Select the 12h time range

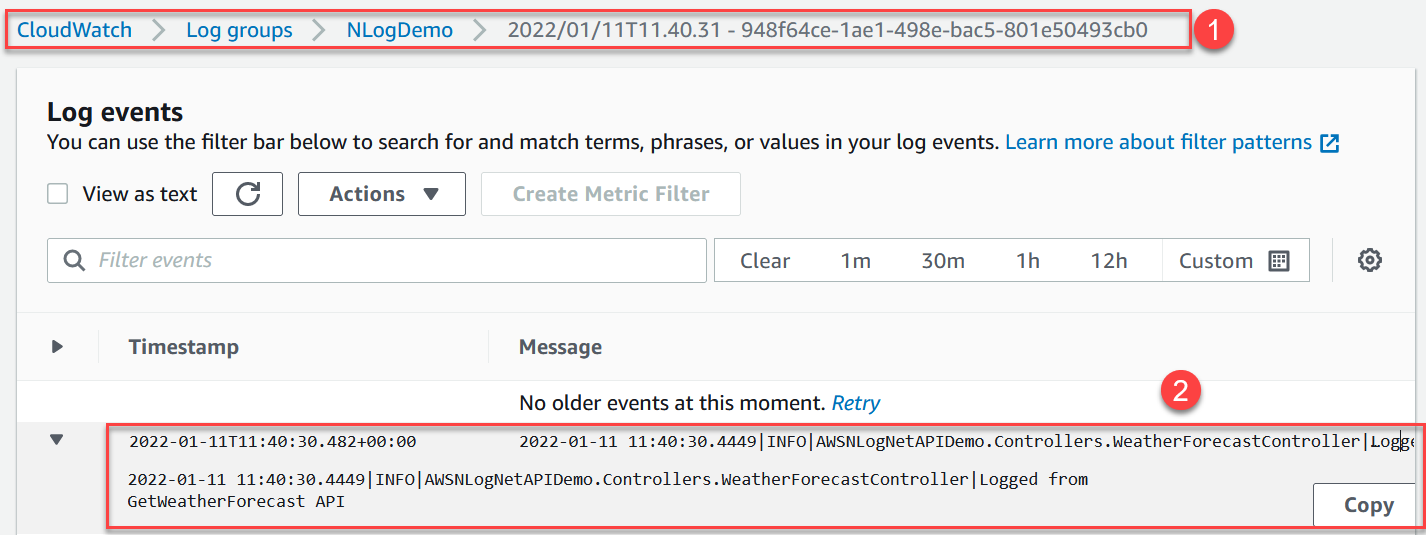point(1108,260)
